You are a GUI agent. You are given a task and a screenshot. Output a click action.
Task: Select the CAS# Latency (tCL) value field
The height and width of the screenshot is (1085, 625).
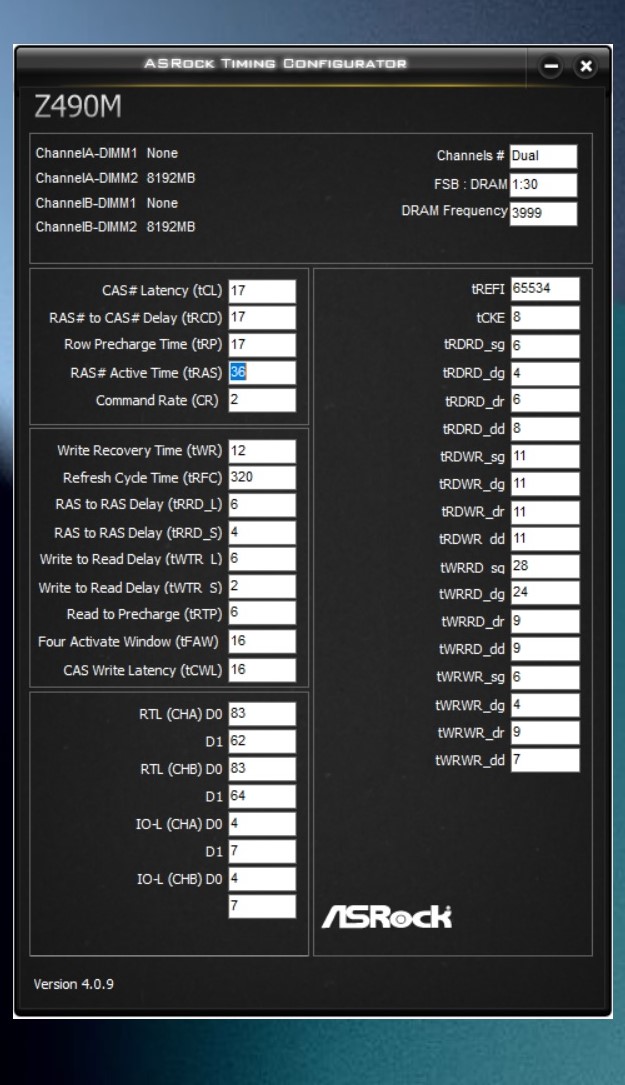tap(262, 291)
